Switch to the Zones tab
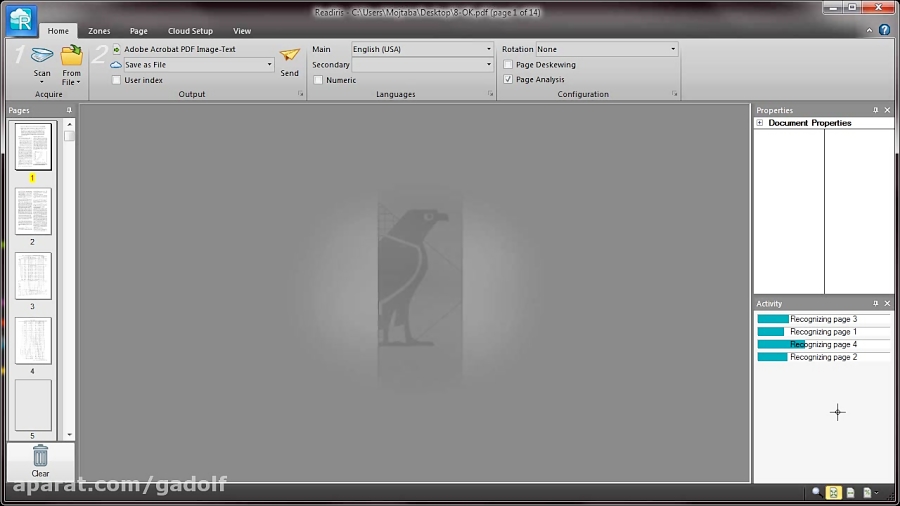900x506 pixels. pyautogui.click(x=99, y=31)
